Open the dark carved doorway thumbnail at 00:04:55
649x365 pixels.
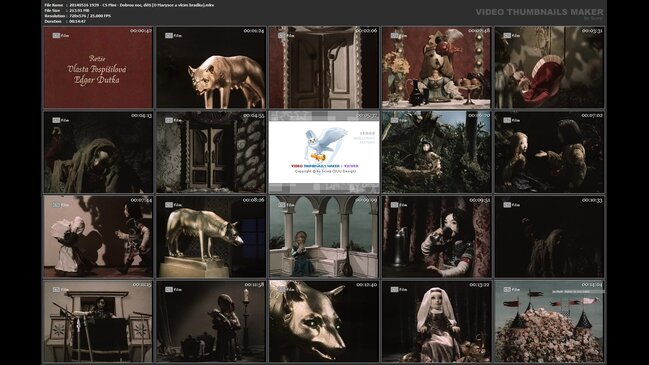click(x=211, y=152)
